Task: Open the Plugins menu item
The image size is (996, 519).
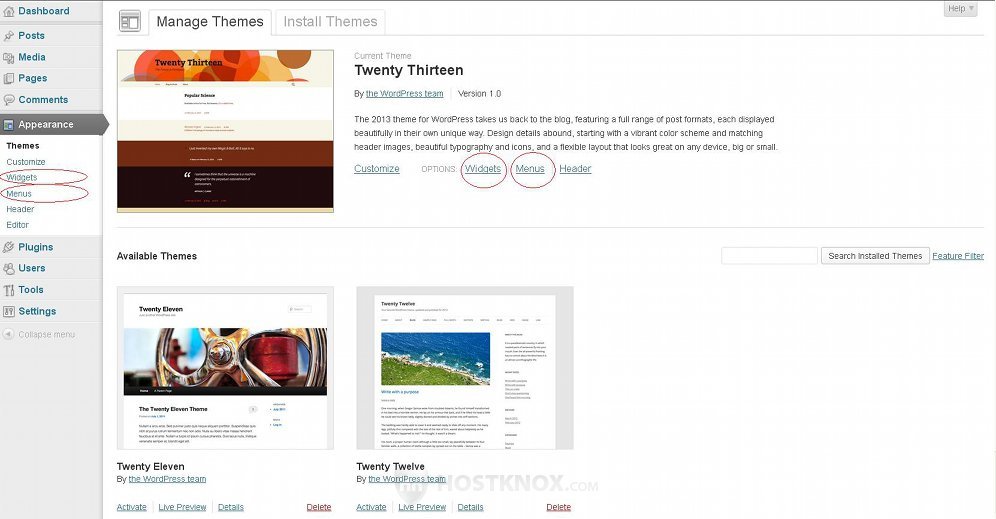Action: [36, 247]
